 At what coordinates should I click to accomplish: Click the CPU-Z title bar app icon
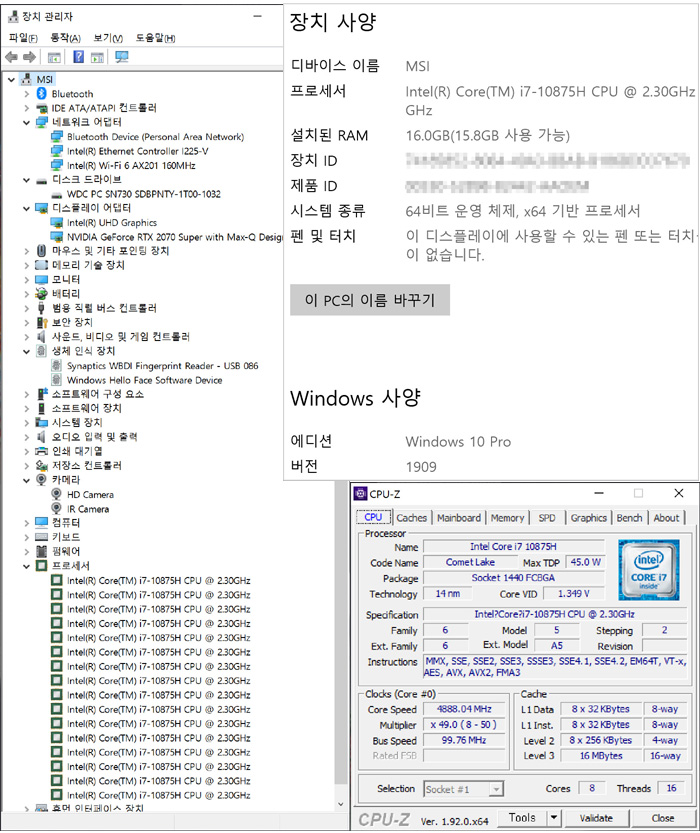click(x=360, y=494)
